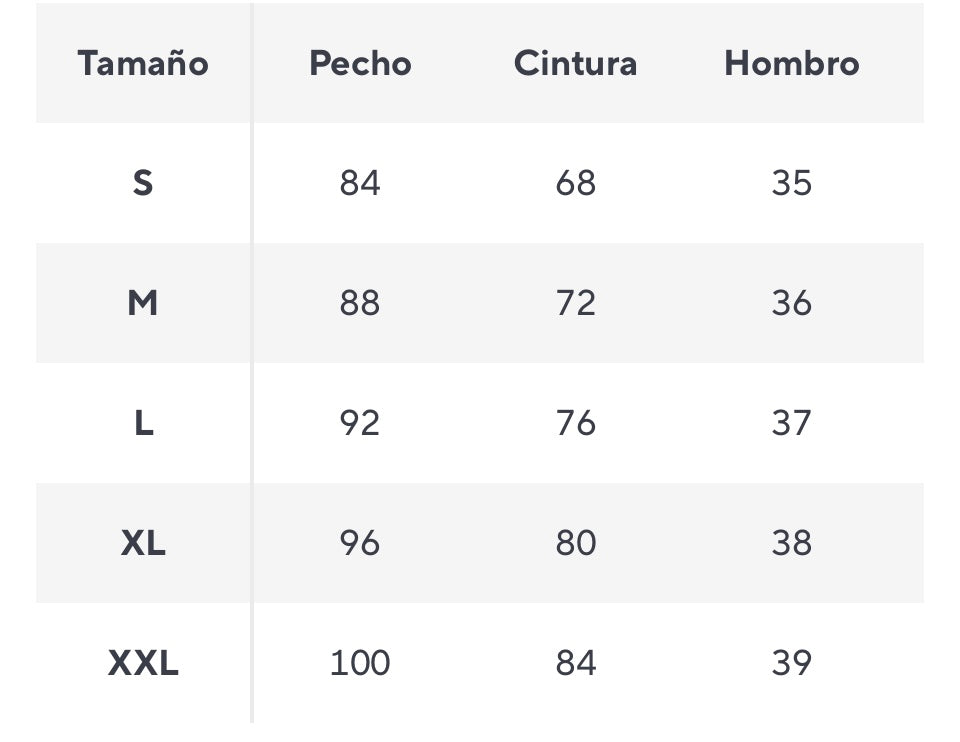Click Pecho value 96 in XL row
Screen dimensions: 960x742
coord(360,543)
